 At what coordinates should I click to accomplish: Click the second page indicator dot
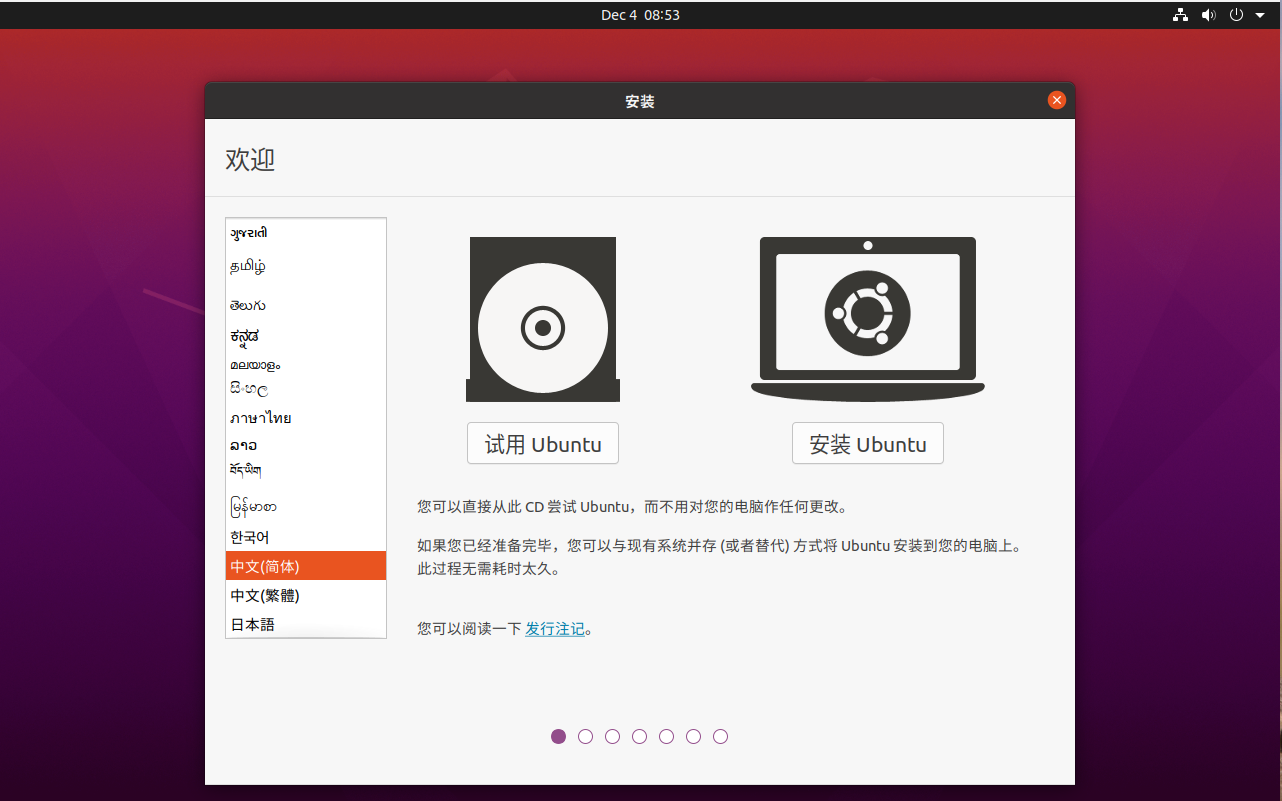[585, 736]
